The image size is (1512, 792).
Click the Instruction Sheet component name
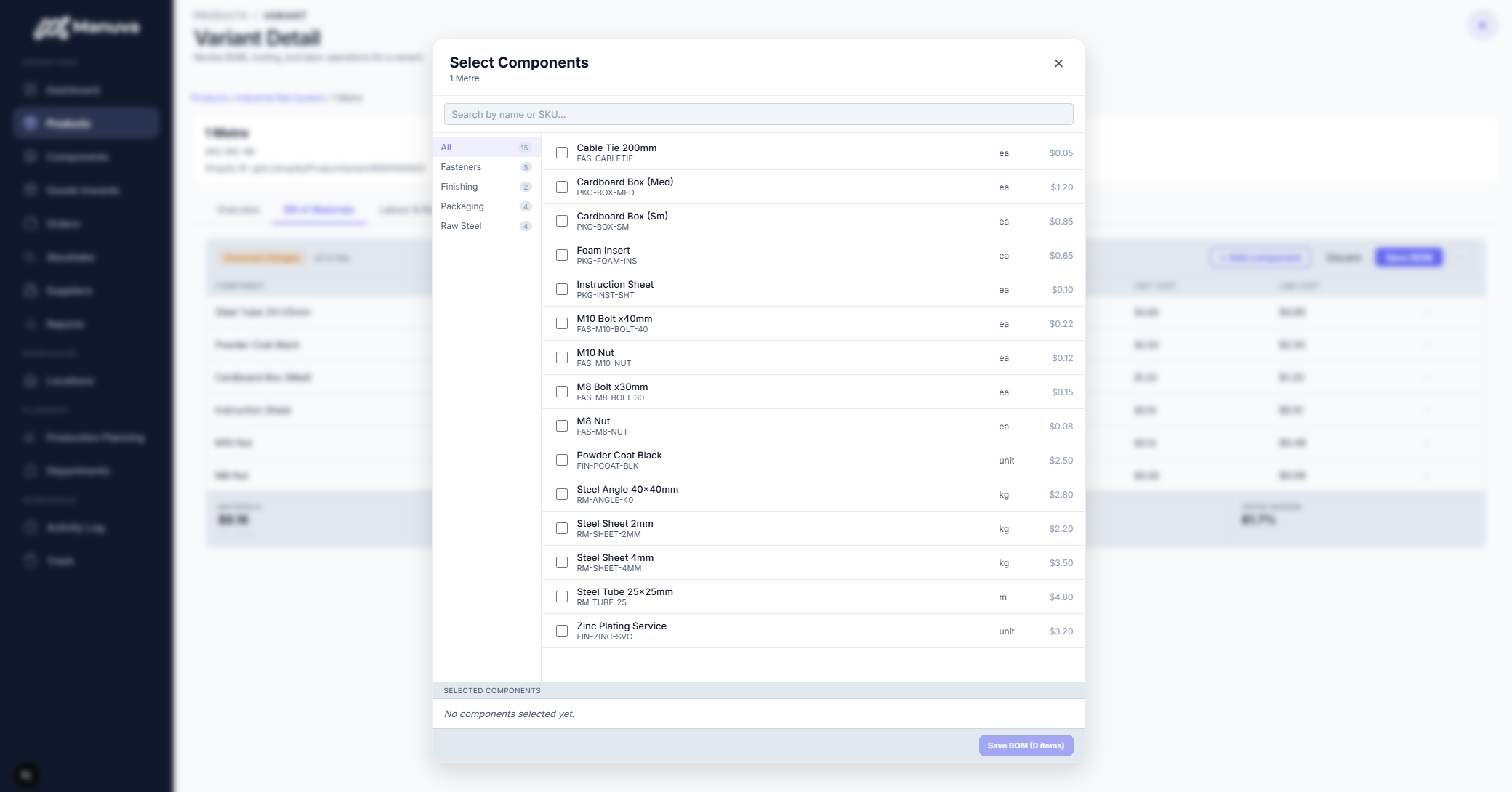pos(615,284)
